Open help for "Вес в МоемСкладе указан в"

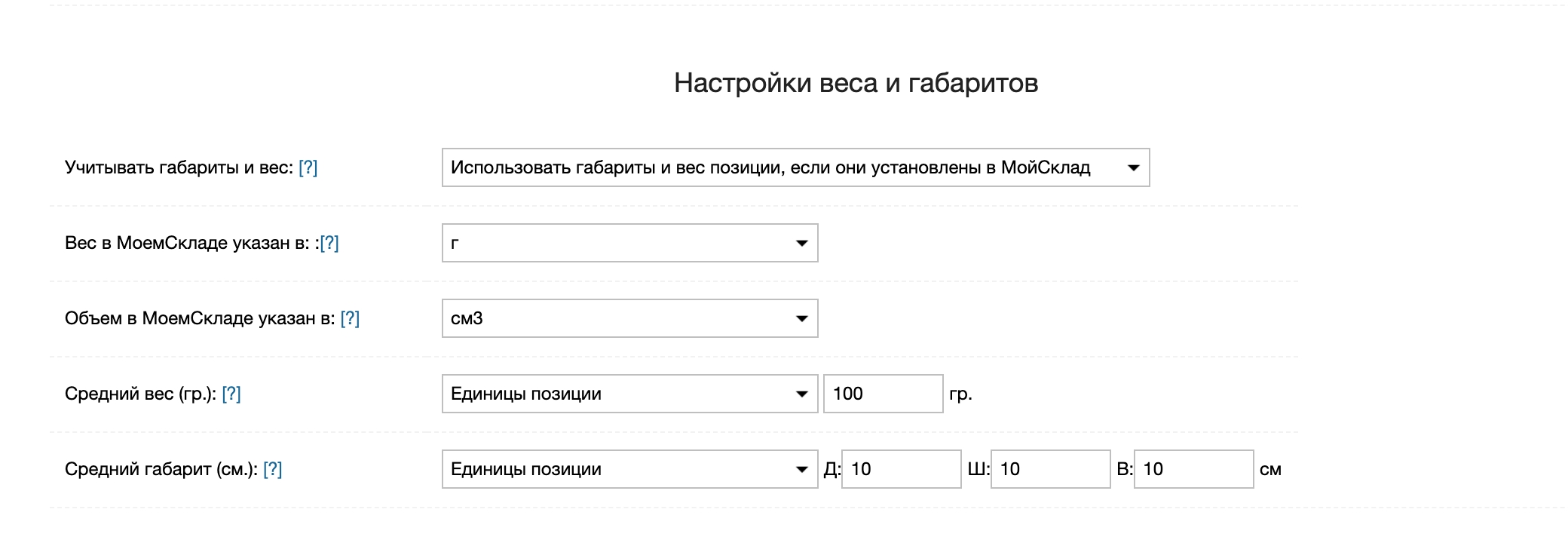pyautogui.click(x=329, y=243)
